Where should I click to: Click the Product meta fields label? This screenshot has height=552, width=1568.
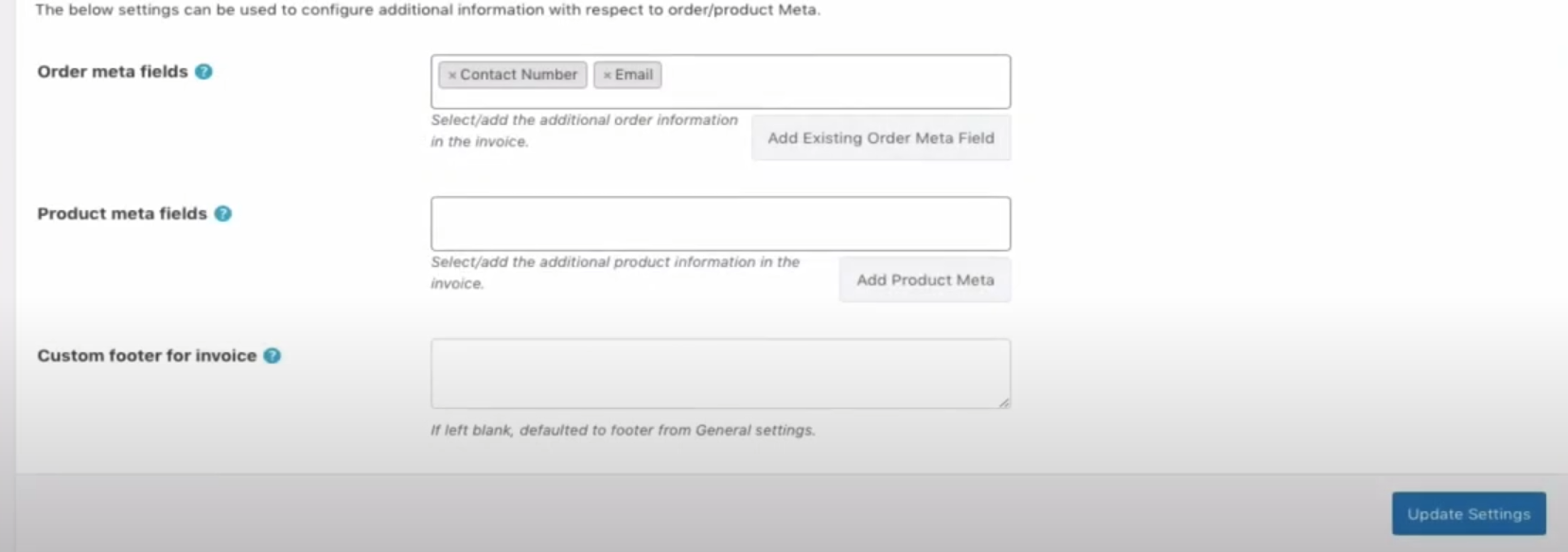(122, 214)
